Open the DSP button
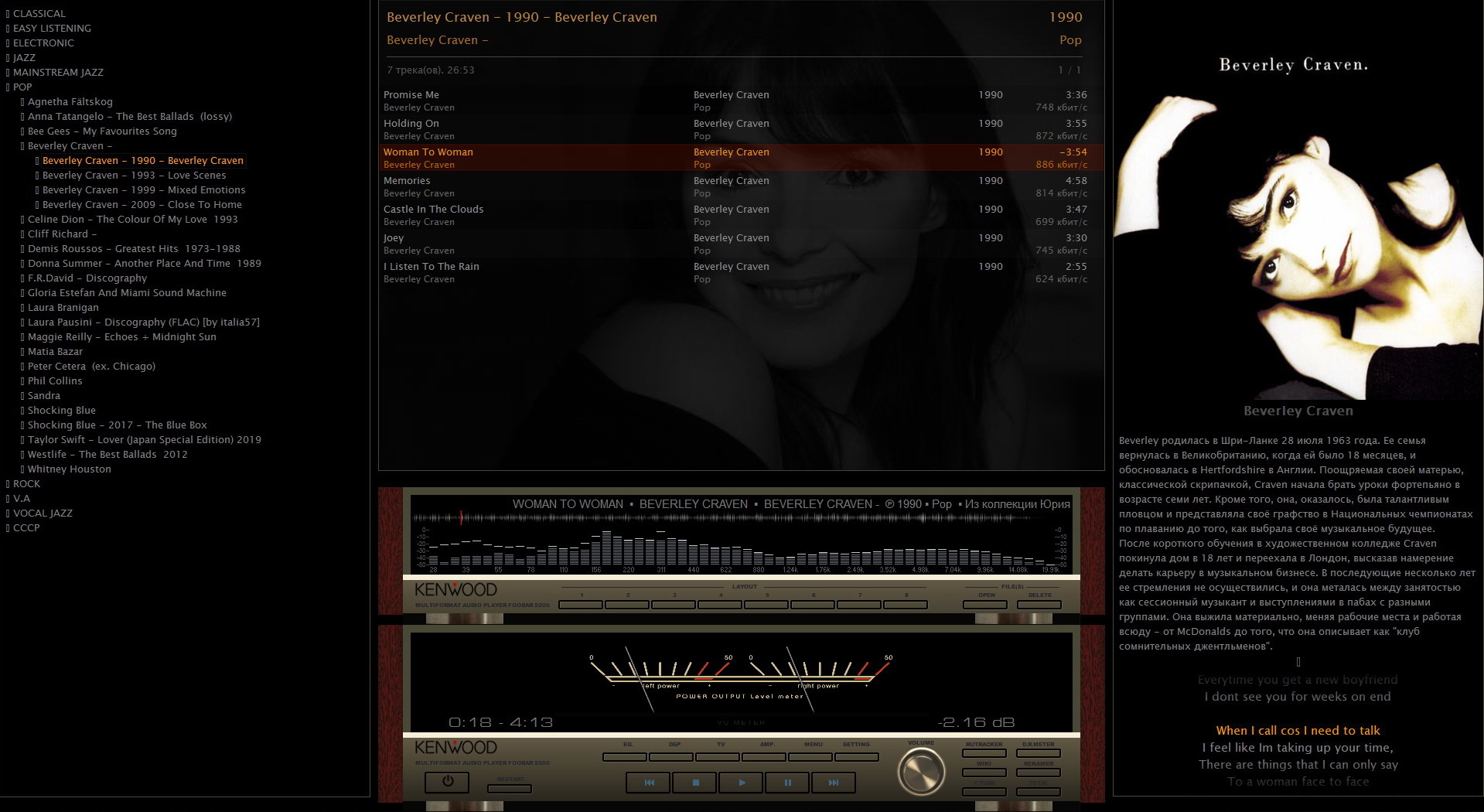 [671, 757]
